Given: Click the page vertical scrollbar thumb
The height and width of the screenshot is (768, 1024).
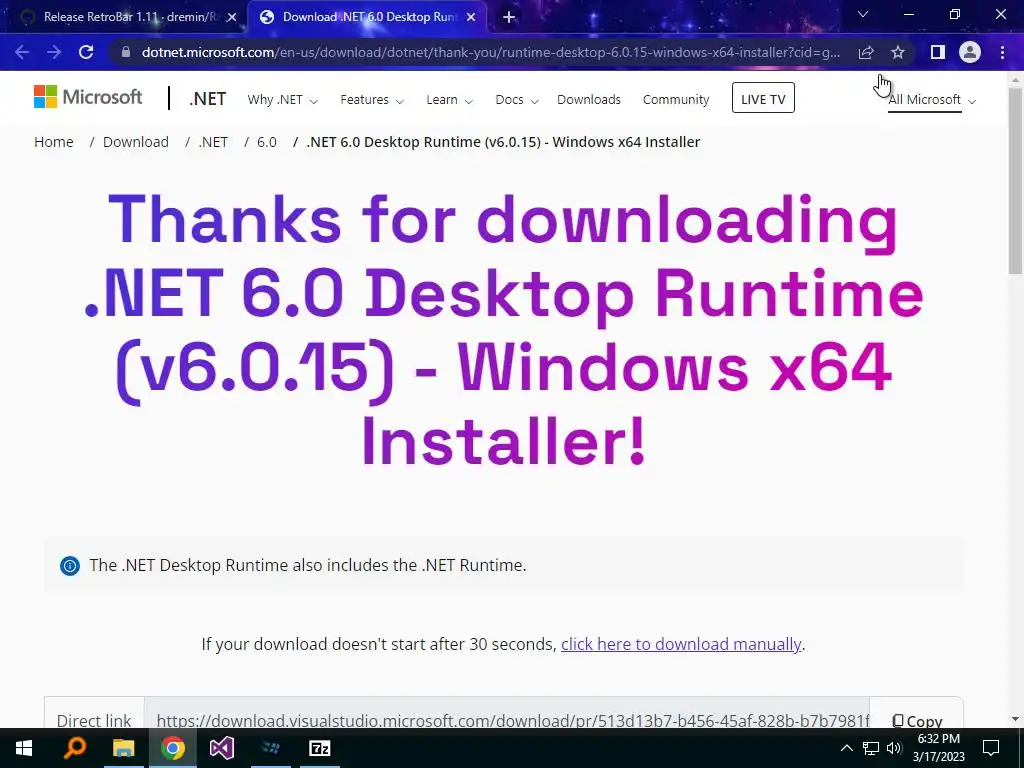Looking at the screenshot, I should pos(1015,180).
